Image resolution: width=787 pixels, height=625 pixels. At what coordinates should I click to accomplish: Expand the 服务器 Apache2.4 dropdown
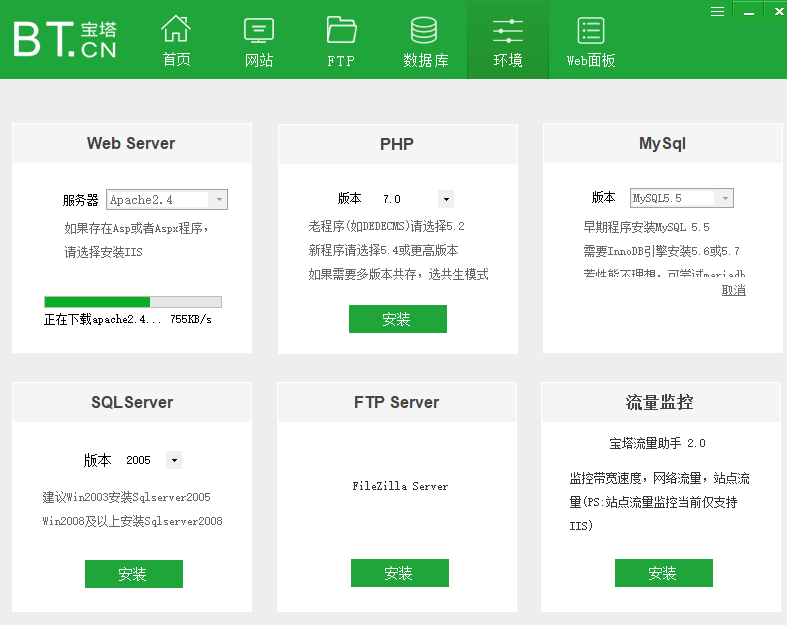coord(219,199)
